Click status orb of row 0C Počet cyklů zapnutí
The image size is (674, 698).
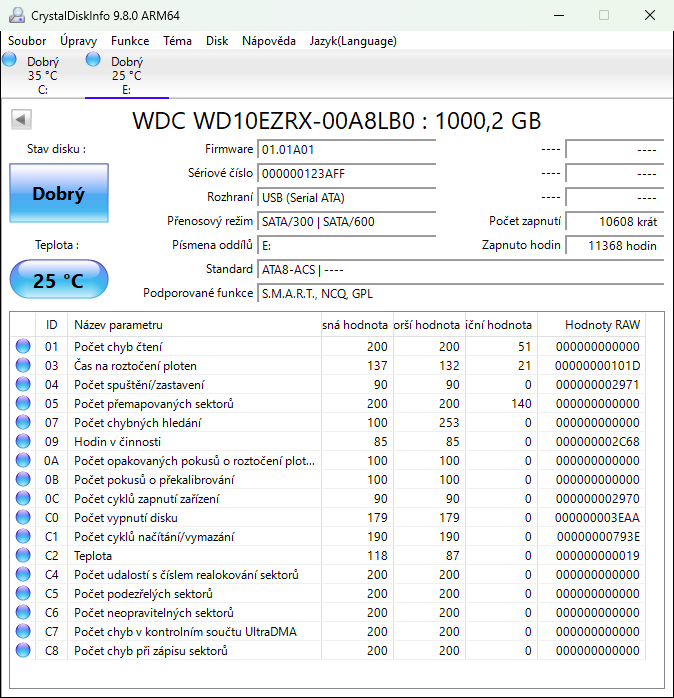pyautogui.click(x=23, y=498)
